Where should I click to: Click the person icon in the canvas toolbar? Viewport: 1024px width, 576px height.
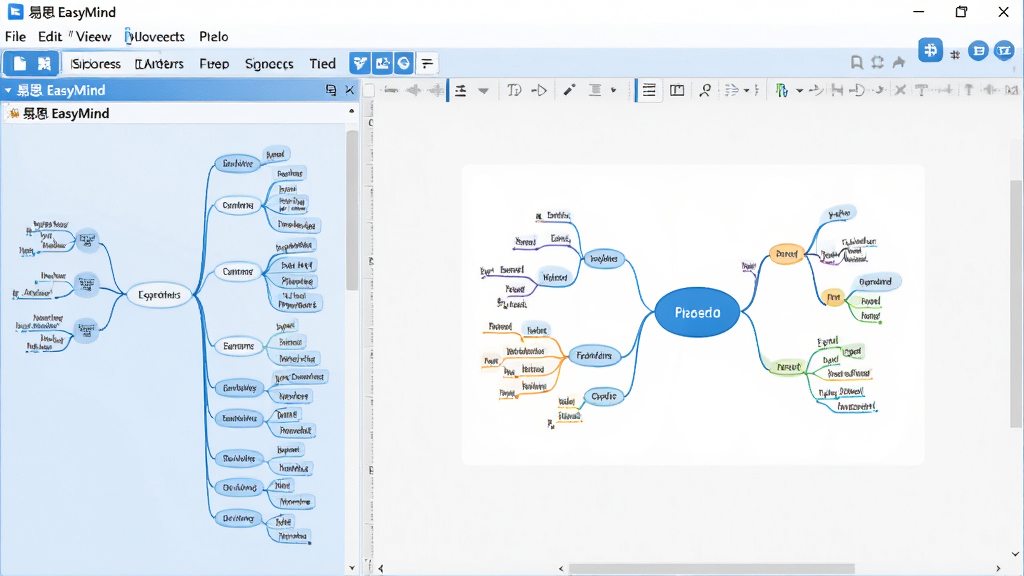tap(705, 90)
